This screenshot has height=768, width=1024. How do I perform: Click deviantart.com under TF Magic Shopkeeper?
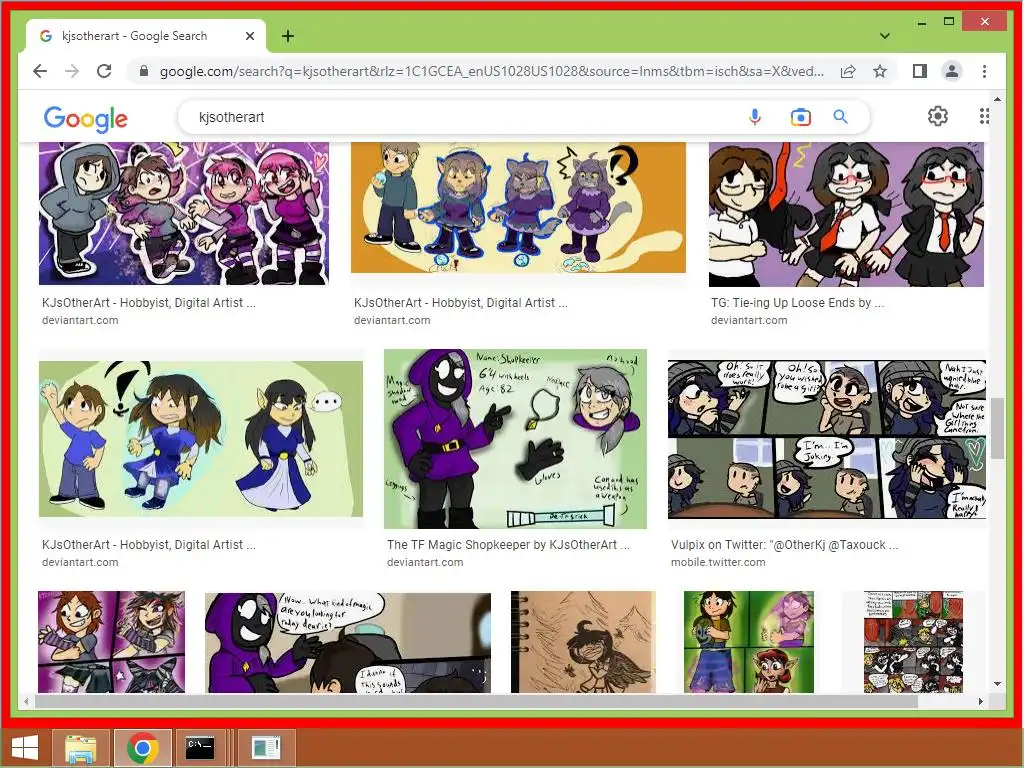(x=425, y=562)
